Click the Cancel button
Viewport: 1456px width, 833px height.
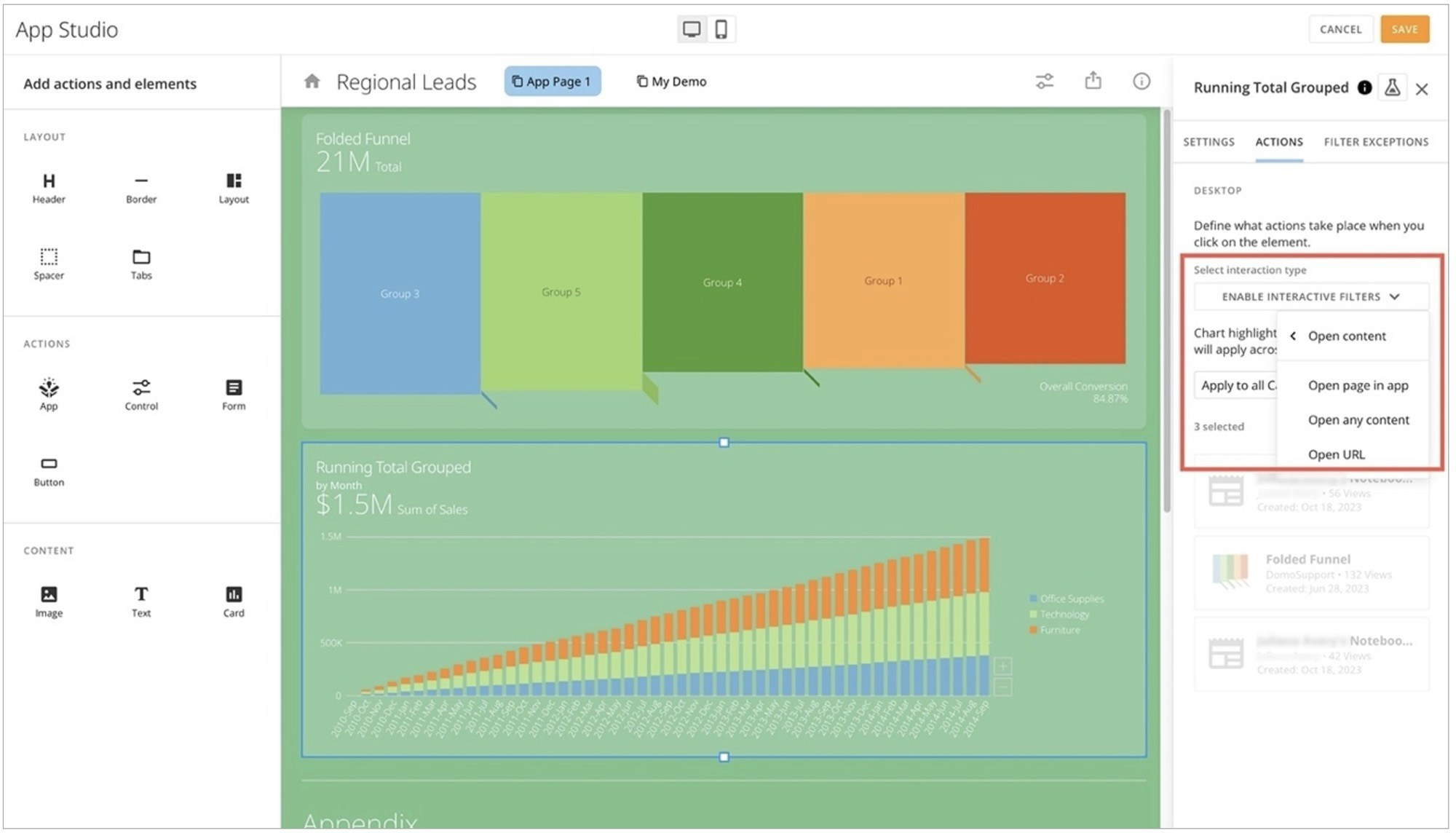tap(1340, 30)
